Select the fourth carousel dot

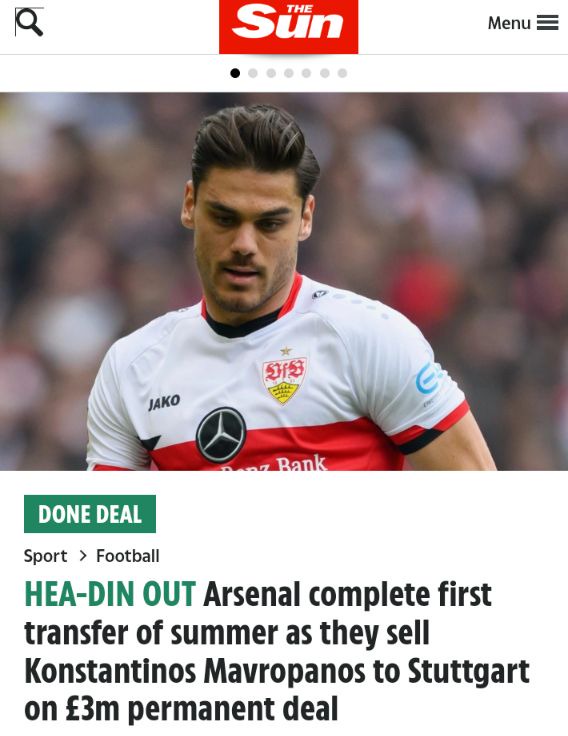(x=289, y=73)
